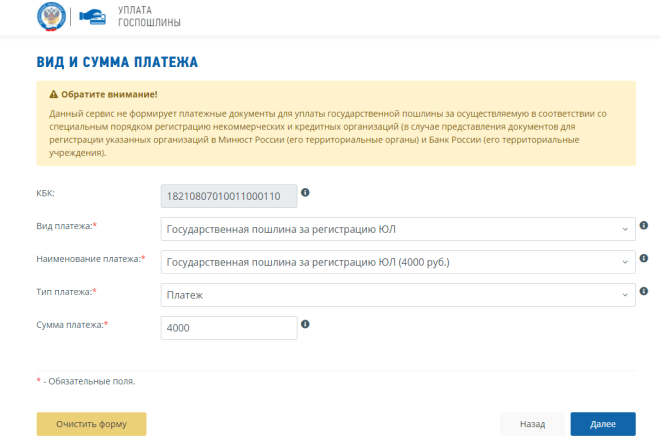
Task: Select the Тип платежа dropdown
Action: [x=397, y=295]
